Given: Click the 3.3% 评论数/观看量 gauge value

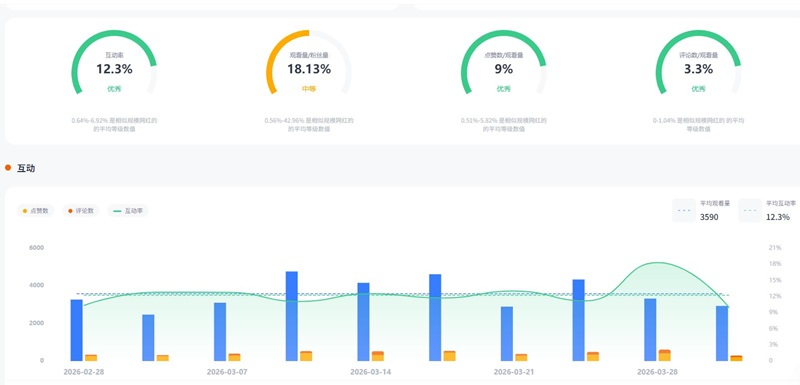Looking at the screenshot, I should (x=698, y=69).
